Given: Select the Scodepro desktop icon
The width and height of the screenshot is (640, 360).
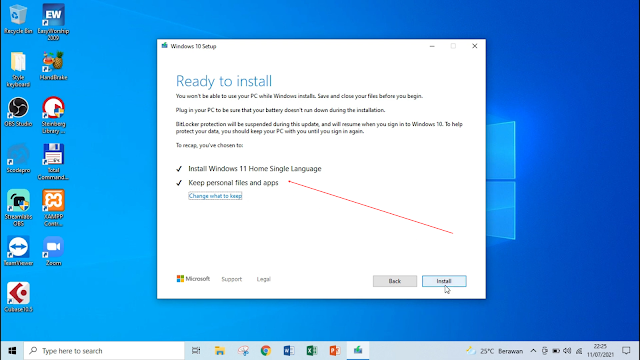Looking at the screenshot, I should (x=18, y=158).
